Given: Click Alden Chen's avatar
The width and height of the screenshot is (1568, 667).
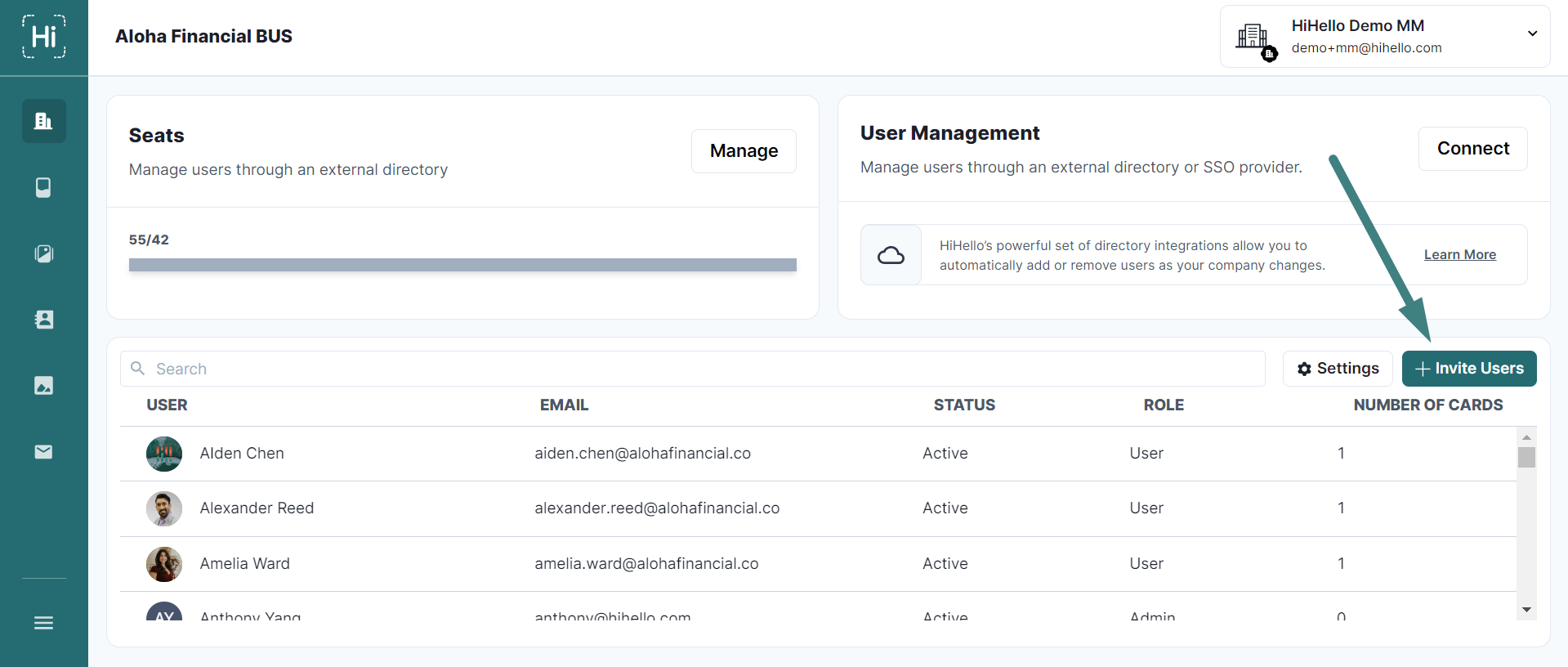Looking at the screenshot, I should tap(164, 454).
